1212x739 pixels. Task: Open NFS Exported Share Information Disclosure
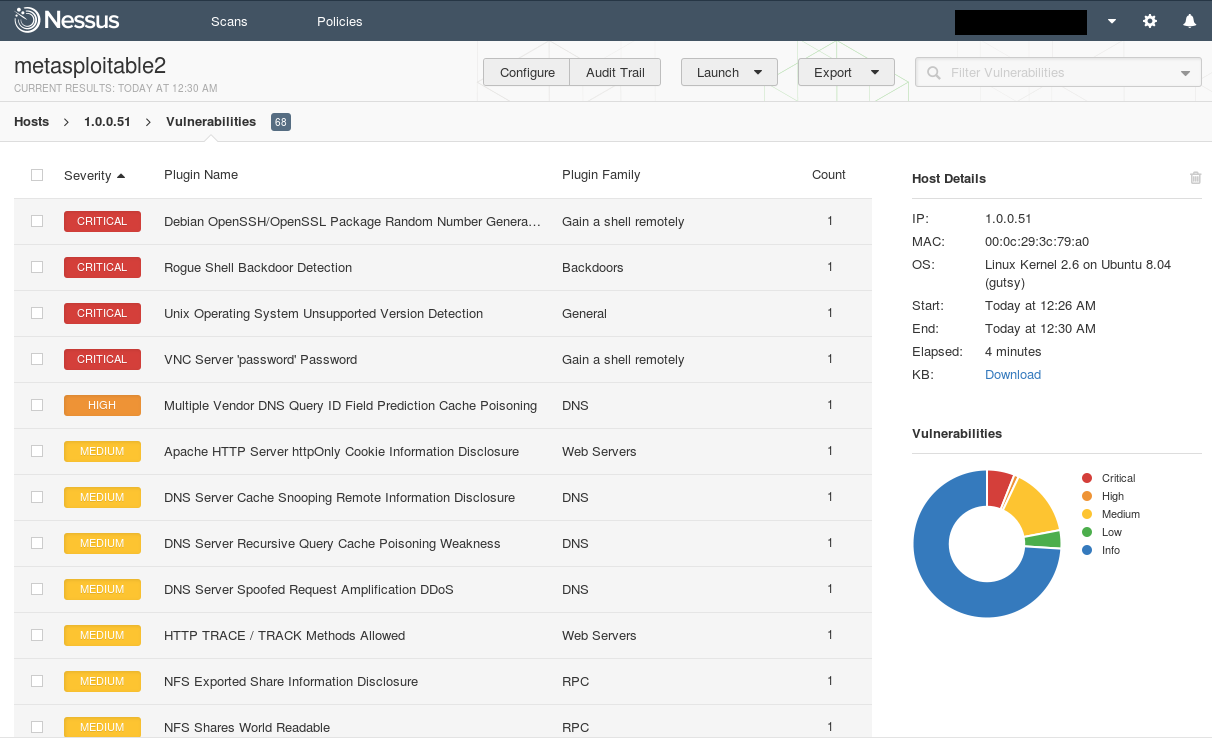(x=291, y=682)
